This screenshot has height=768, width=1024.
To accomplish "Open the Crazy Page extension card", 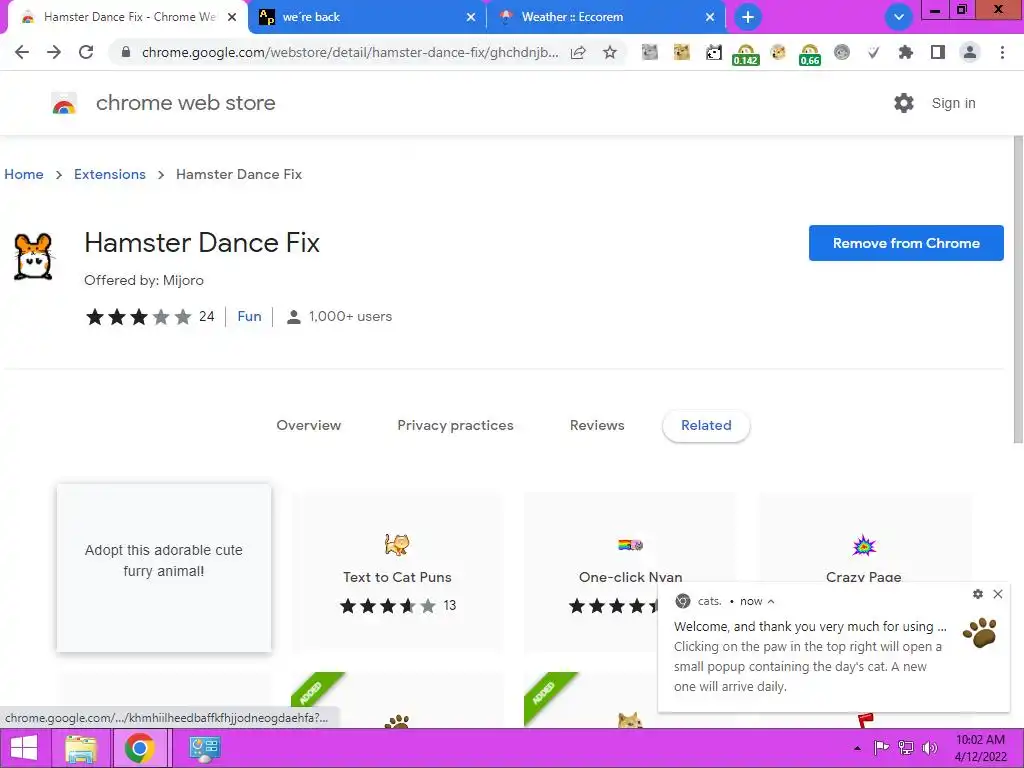I will [863, 537].
